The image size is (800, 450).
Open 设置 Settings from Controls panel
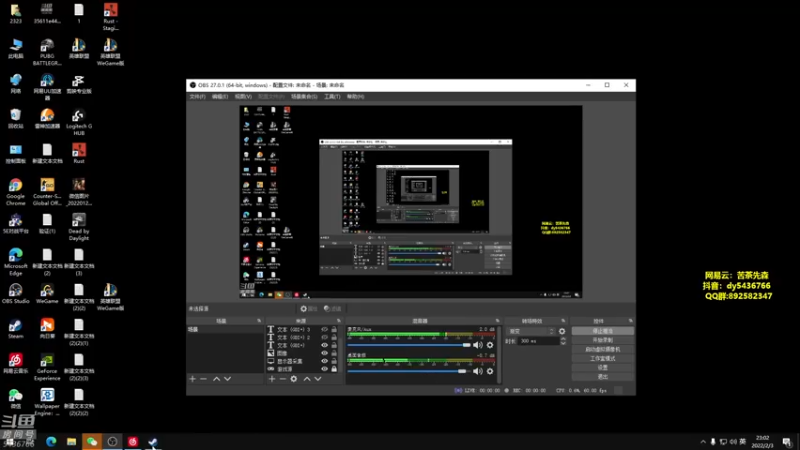(x=603, y=367)
